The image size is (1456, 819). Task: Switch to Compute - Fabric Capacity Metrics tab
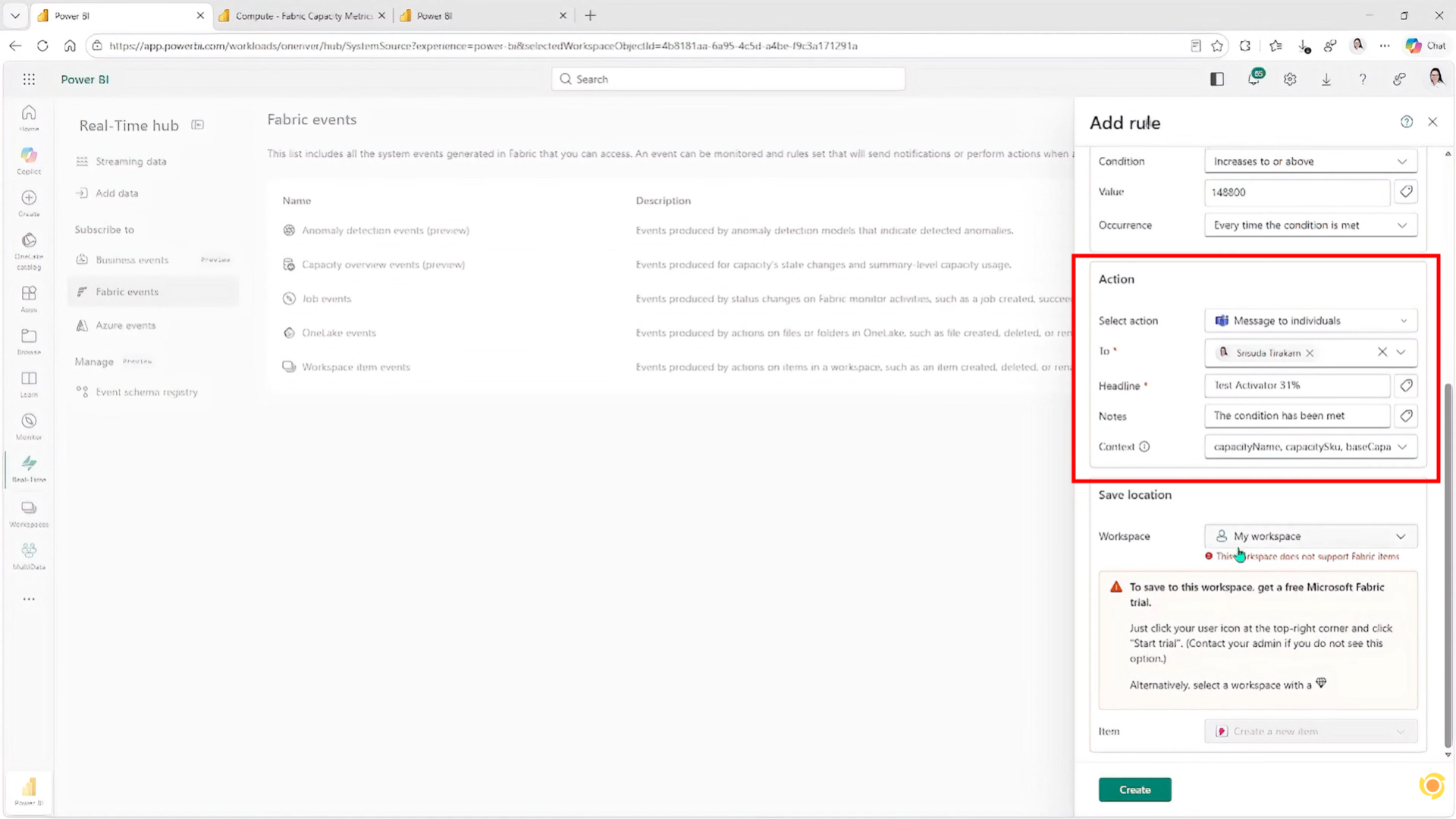click(x=303, y=15)
